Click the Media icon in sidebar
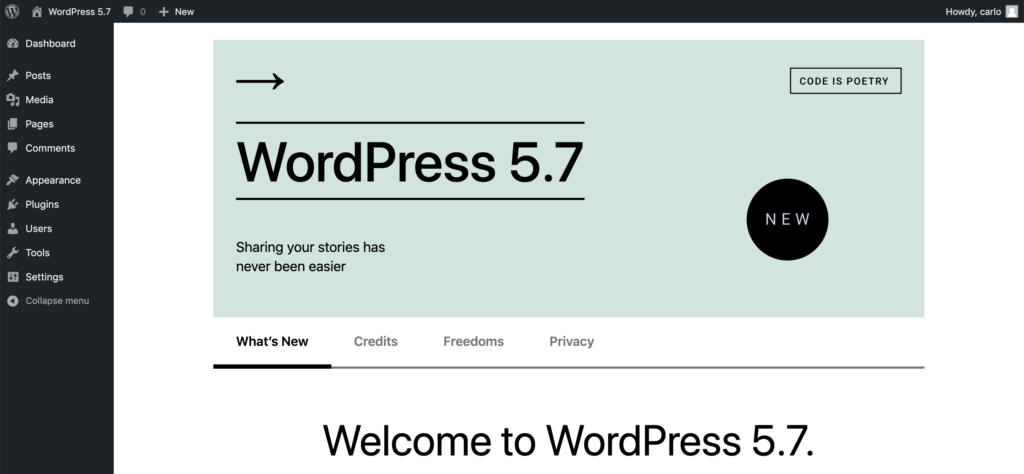 [x=12, y=100]
